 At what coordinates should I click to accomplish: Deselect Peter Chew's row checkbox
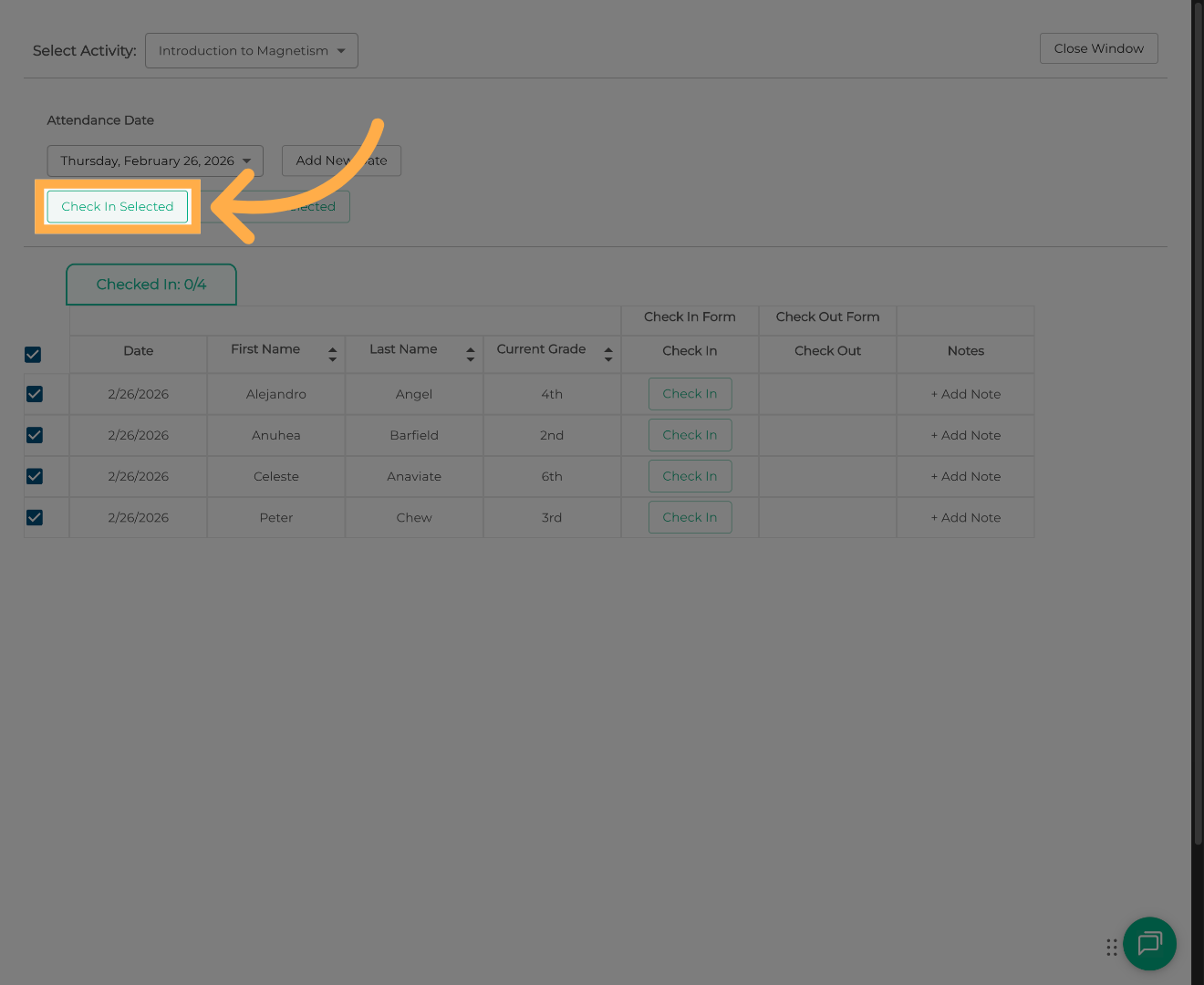(x=35, y=517)
